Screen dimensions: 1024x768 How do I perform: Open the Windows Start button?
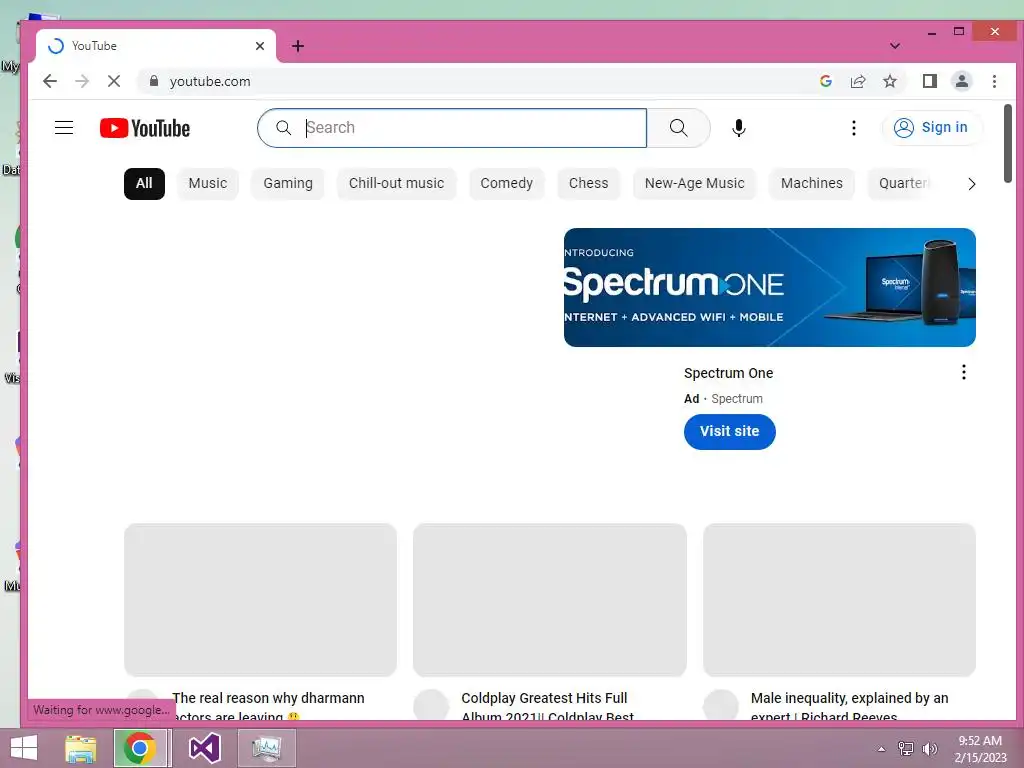24,748
